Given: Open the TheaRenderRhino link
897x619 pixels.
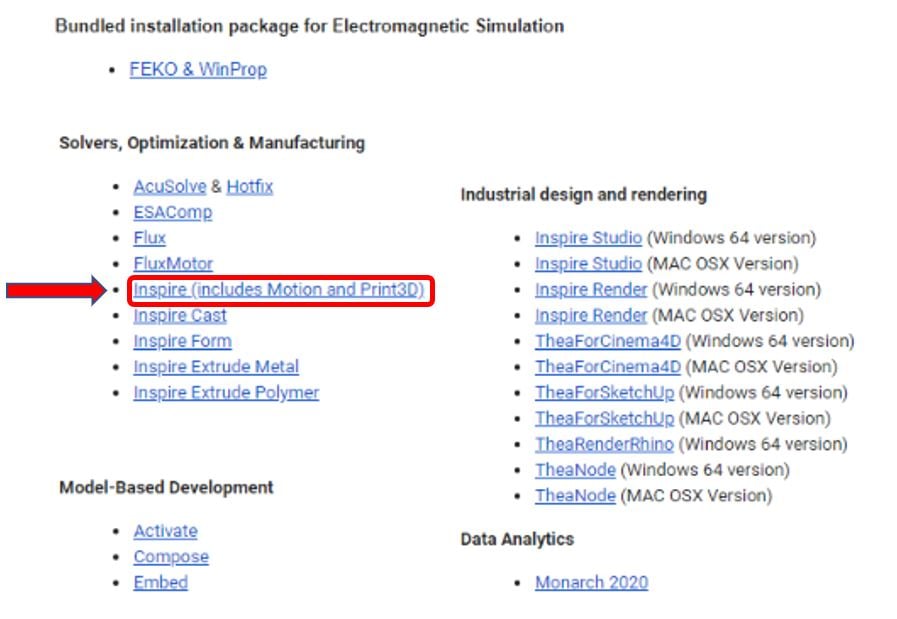Looking at the screenshot, I should pyautogui.click(x=604, y=444).
